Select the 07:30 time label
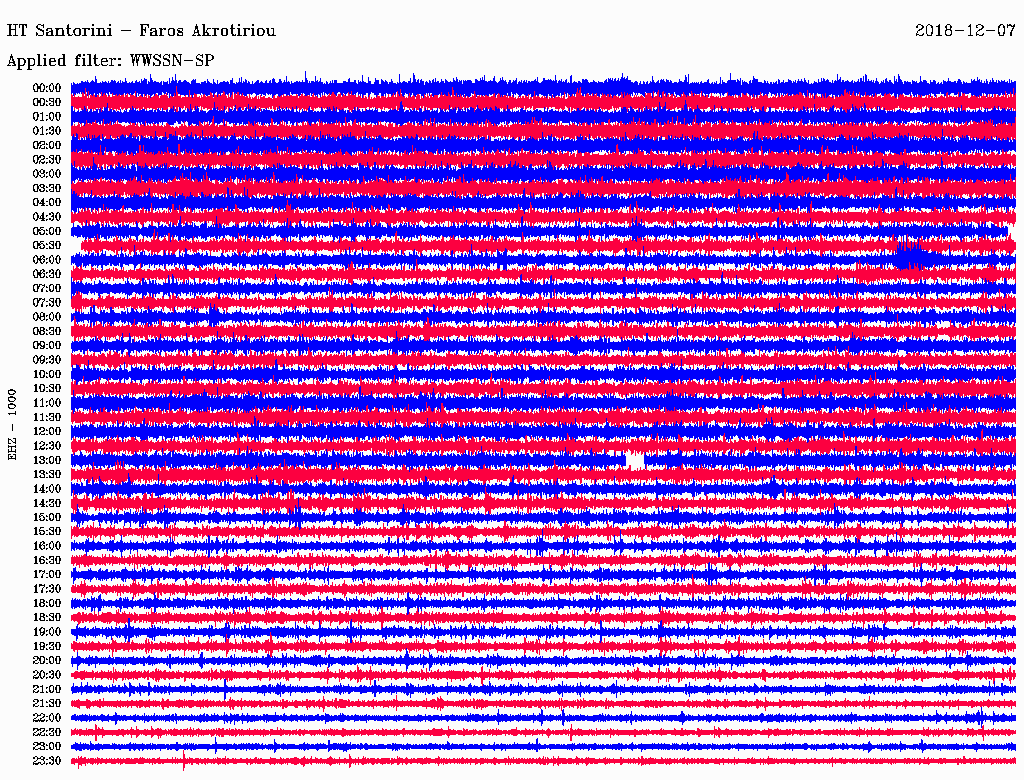 47,303
